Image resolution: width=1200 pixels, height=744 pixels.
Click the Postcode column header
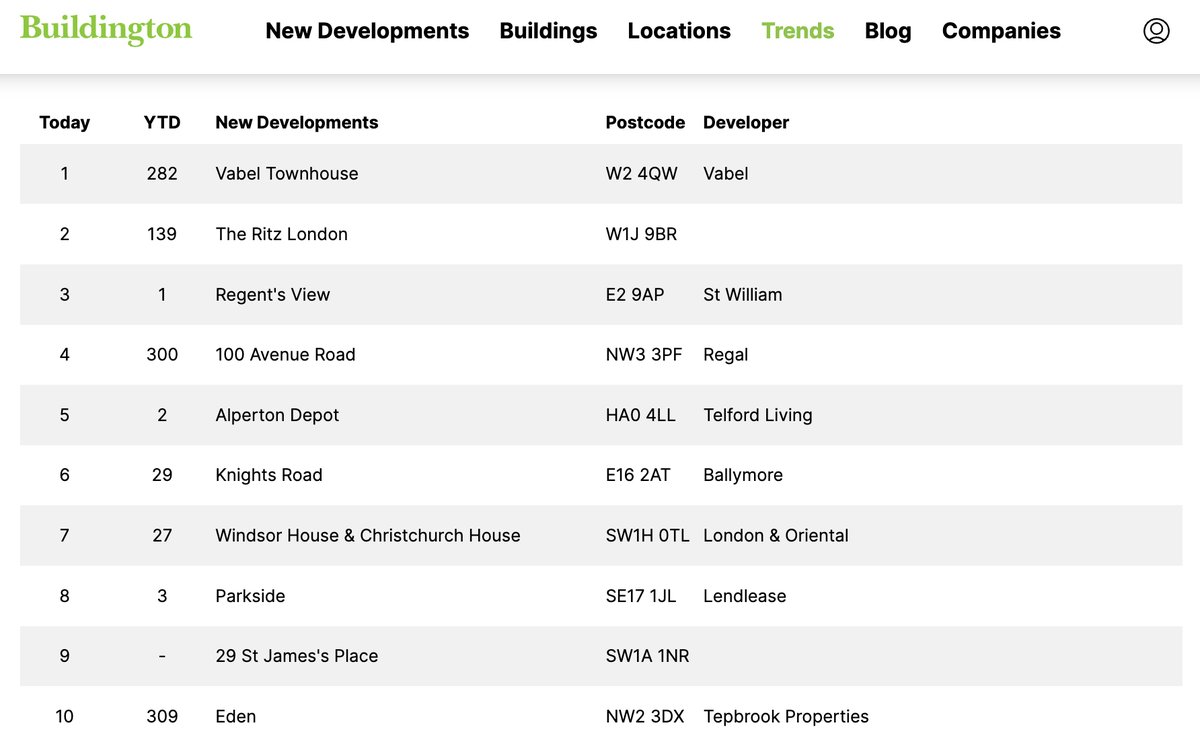point(645,123)
